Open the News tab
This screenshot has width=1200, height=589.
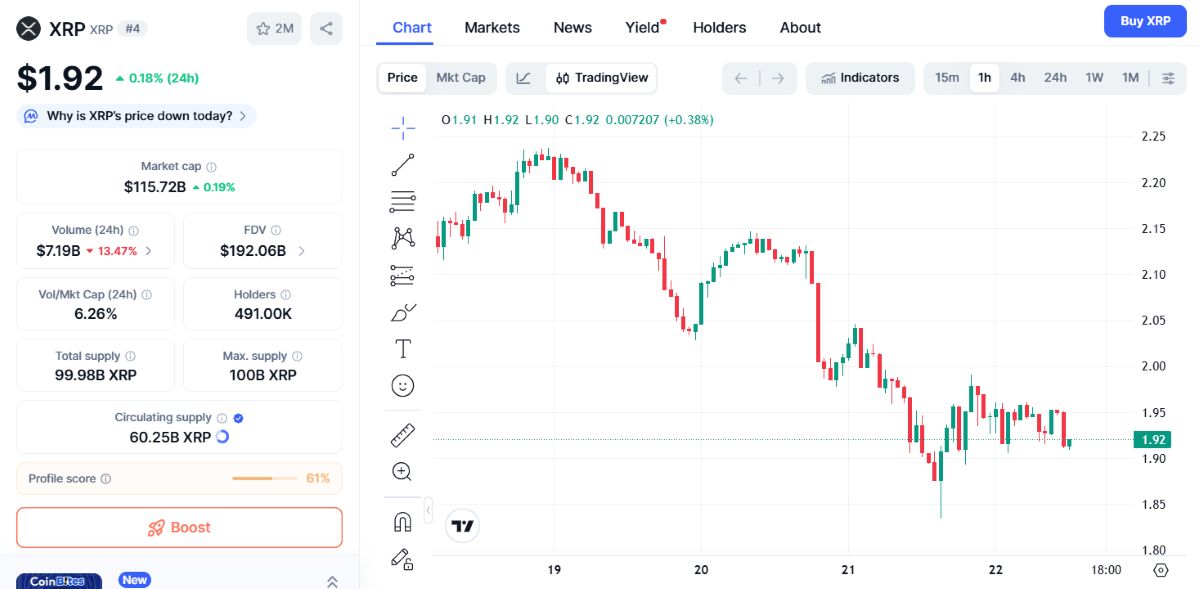click(x=573, y=28)
